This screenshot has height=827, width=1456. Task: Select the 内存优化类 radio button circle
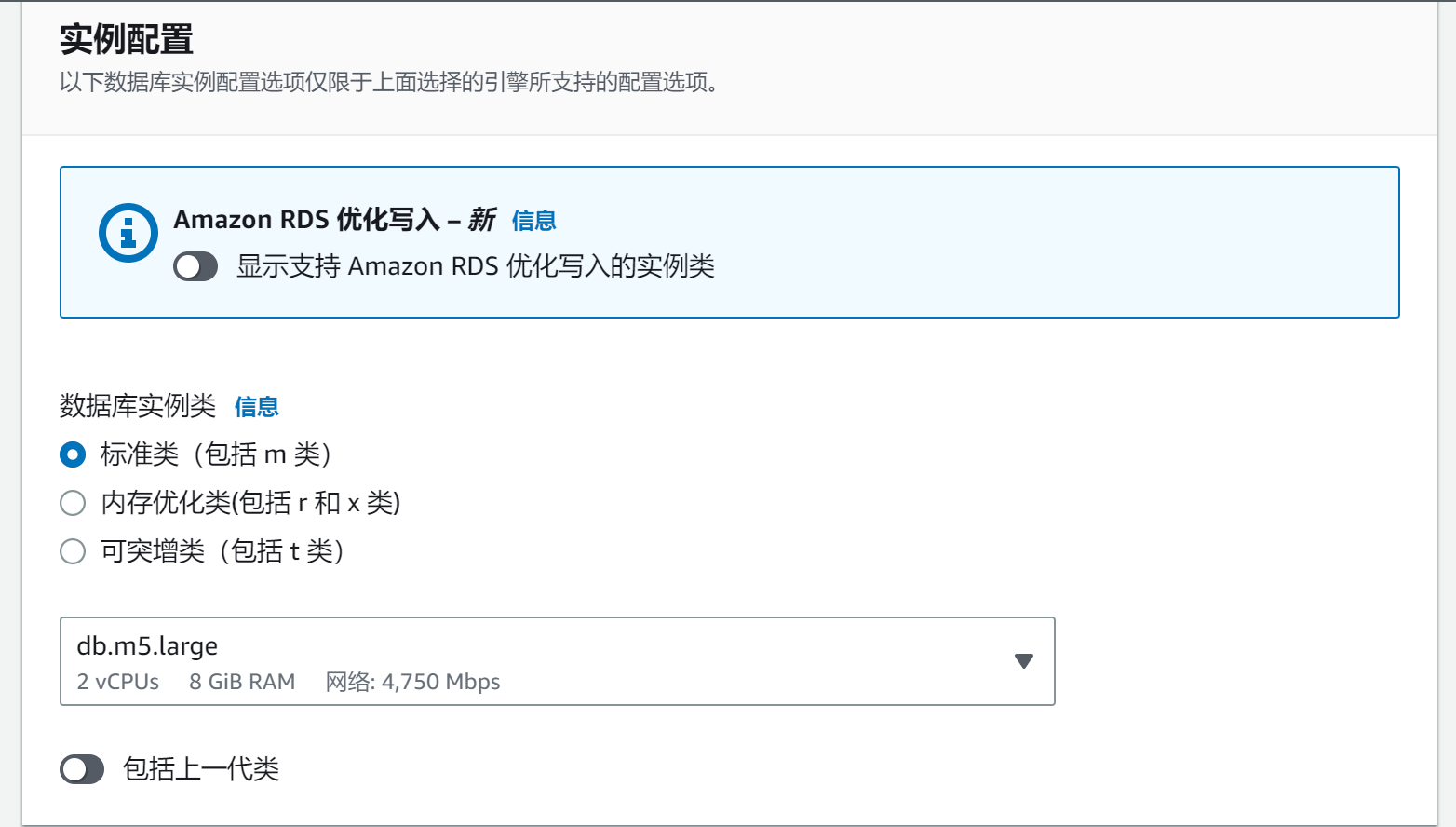coord(73,503)
